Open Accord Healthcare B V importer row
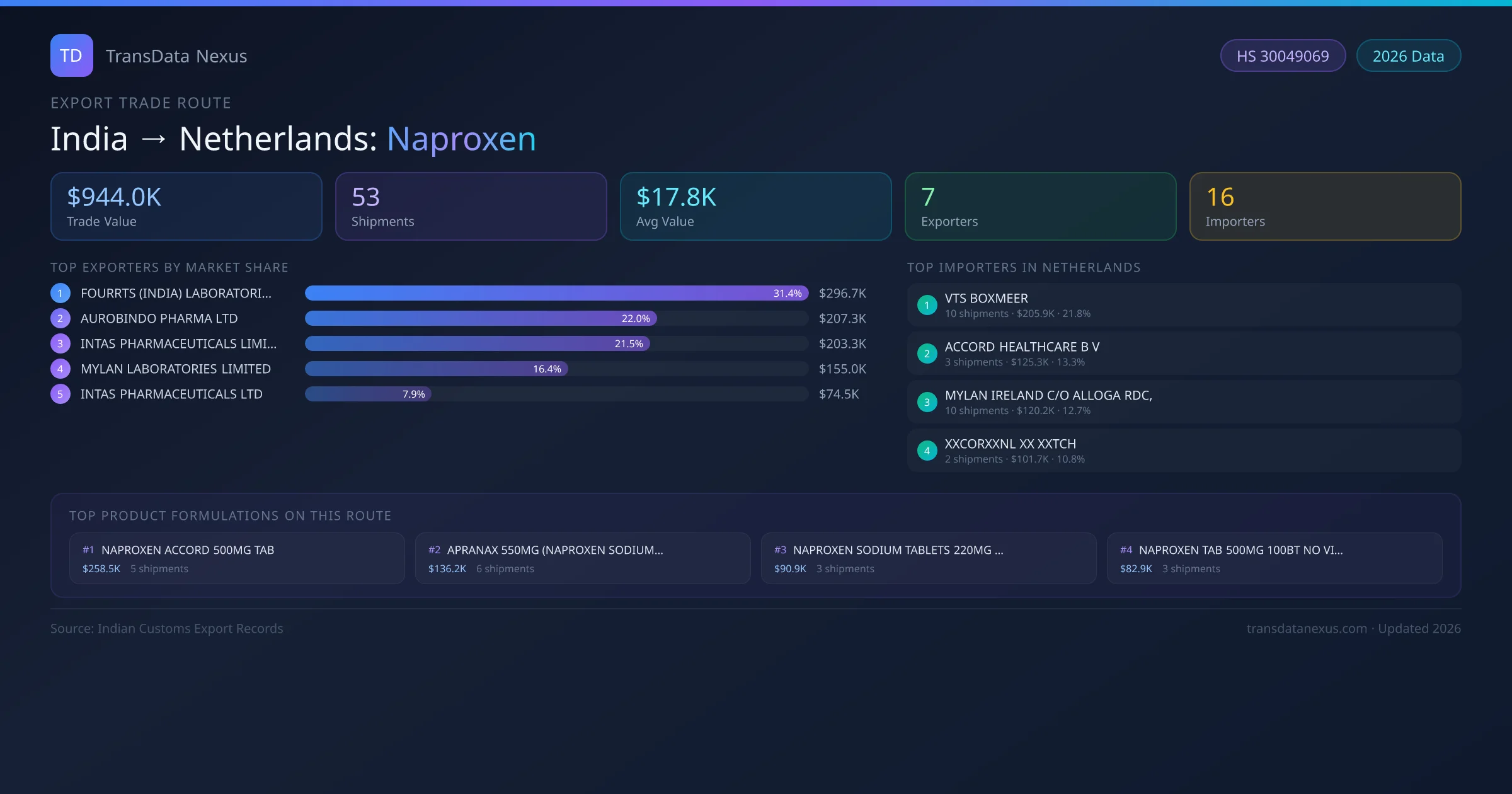The image size is (1512, 794). coord(1183,354)
